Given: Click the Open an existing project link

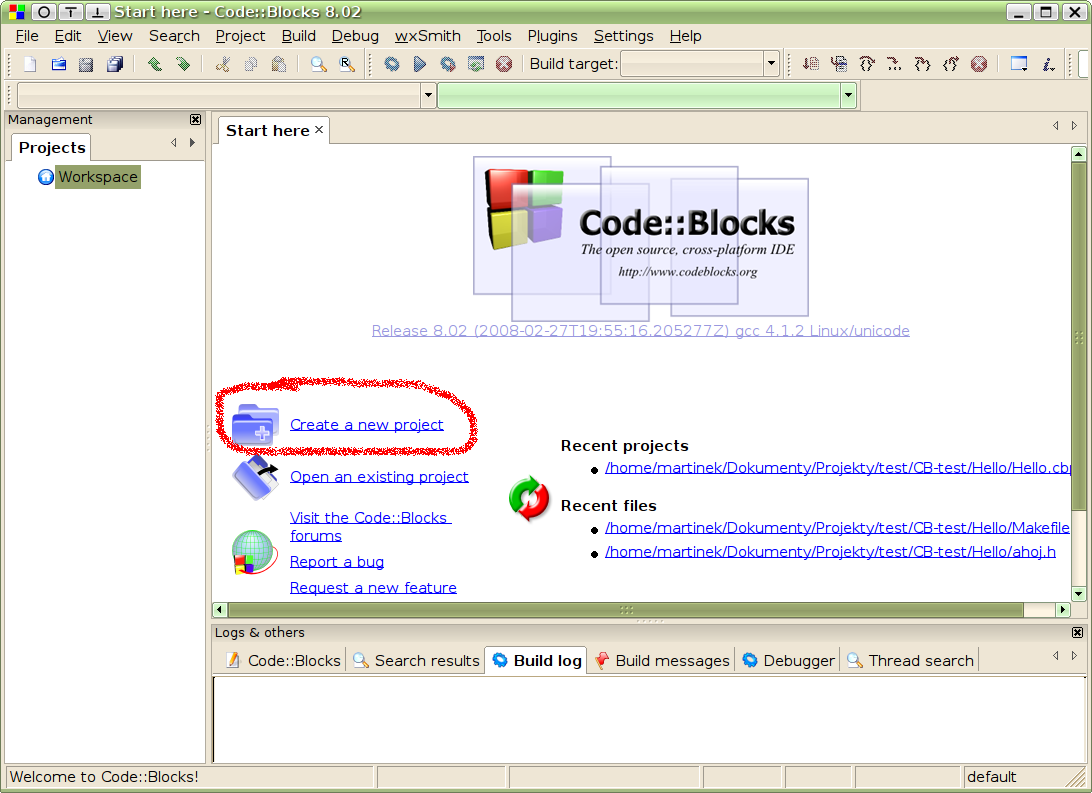Looking at the screenshot, I should 379,477.
